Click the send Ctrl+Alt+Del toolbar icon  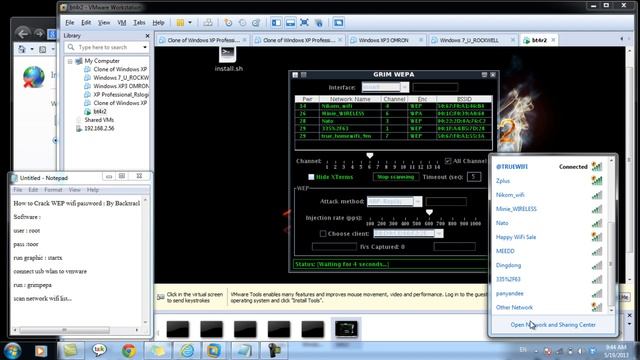coord(208,23)
